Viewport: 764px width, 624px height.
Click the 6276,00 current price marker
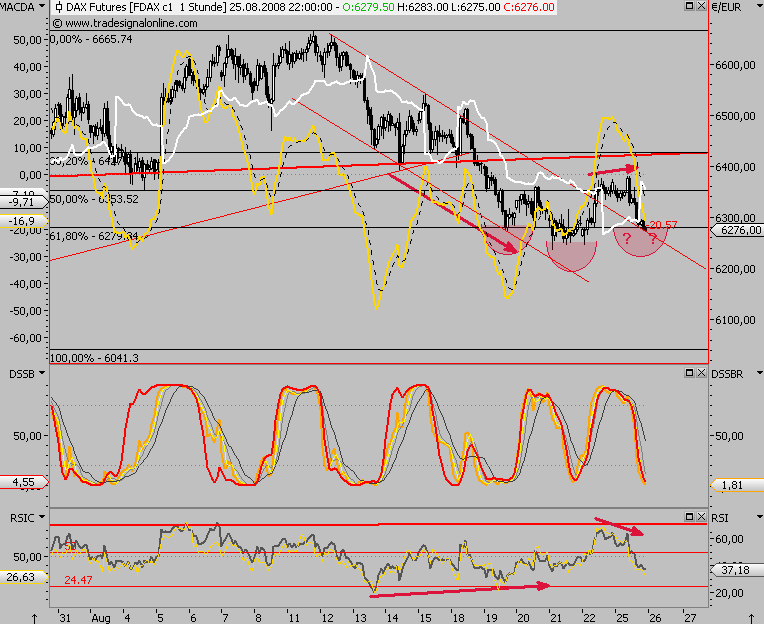(736, 231)
